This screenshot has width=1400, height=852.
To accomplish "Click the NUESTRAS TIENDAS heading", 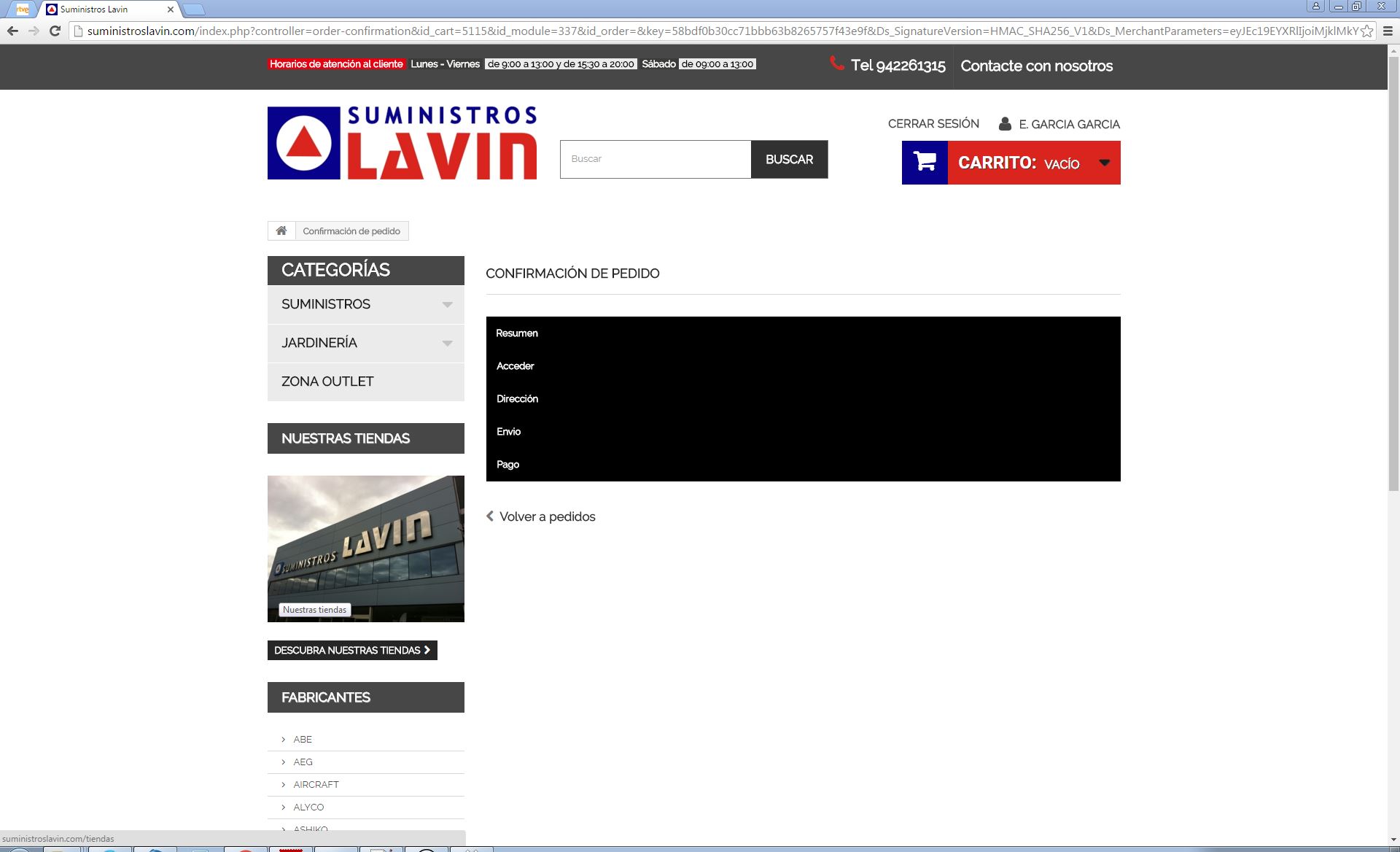I will (366, 438).
